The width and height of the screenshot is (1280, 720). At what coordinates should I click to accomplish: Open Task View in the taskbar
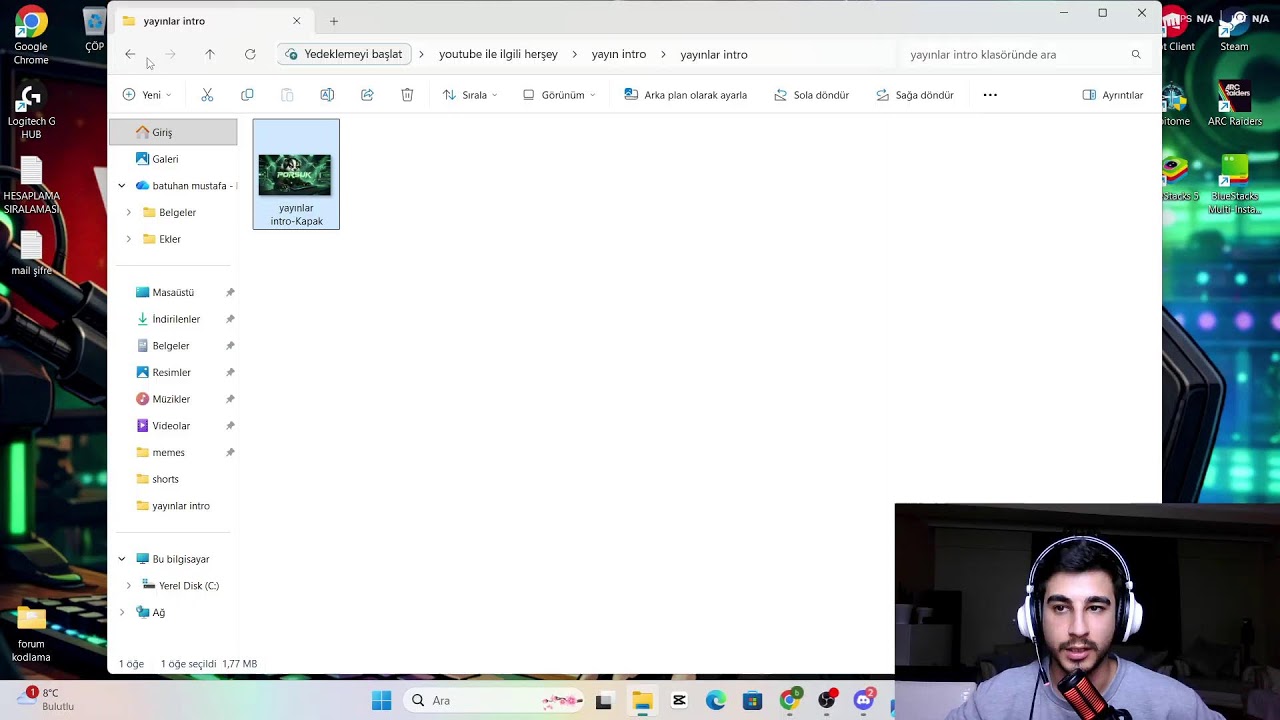tap(604, 701)
